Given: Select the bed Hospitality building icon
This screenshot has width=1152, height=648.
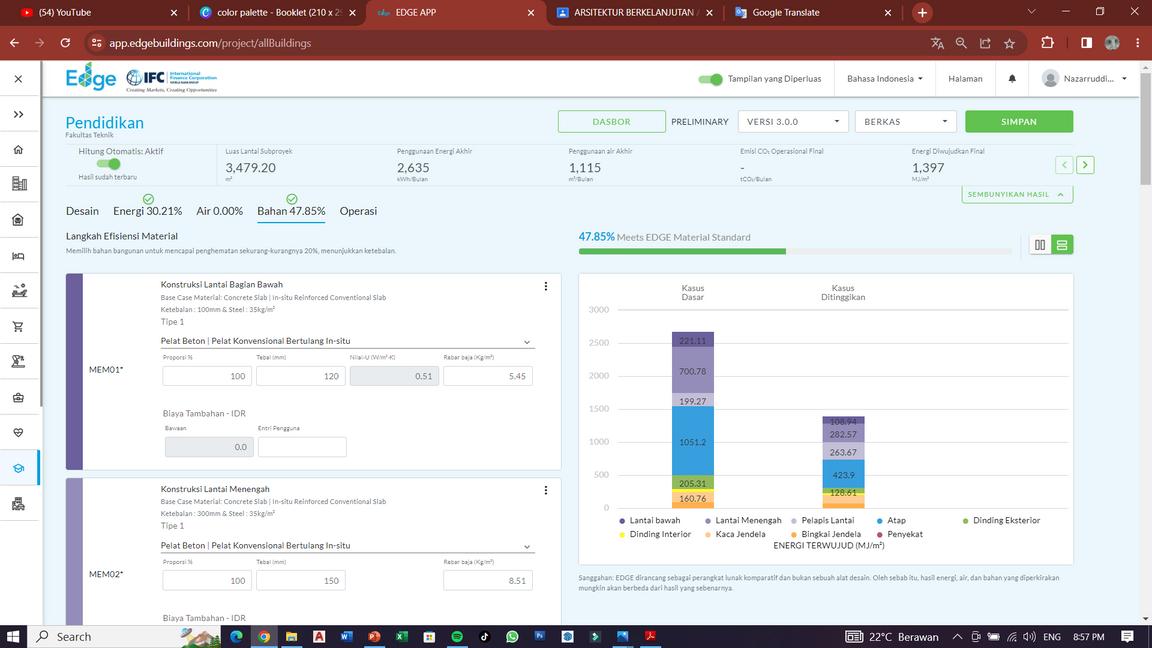Looking at the screenshot, I should [18, 256].
